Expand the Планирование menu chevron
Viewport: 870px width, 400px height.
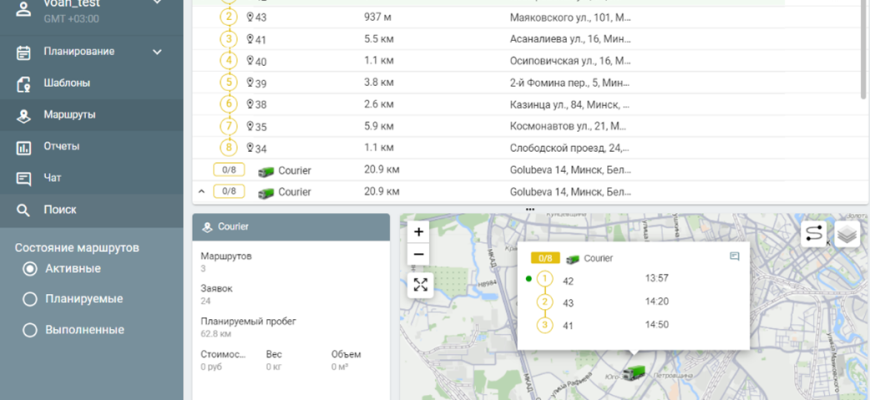pyautogui.click(x=157, y=52)
